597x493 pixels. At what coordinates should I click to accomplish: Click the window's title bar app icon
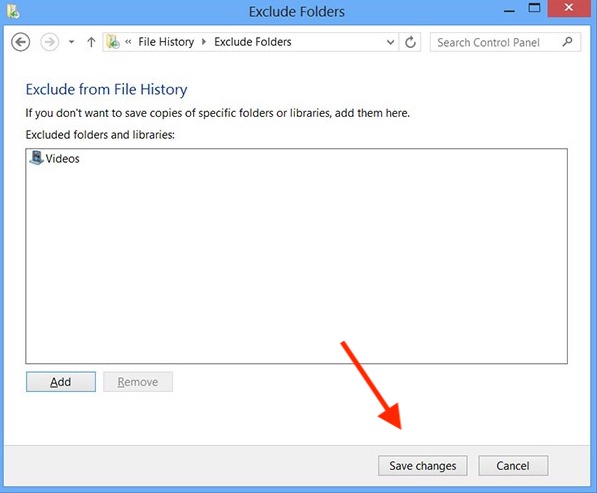tap(13, 11)
